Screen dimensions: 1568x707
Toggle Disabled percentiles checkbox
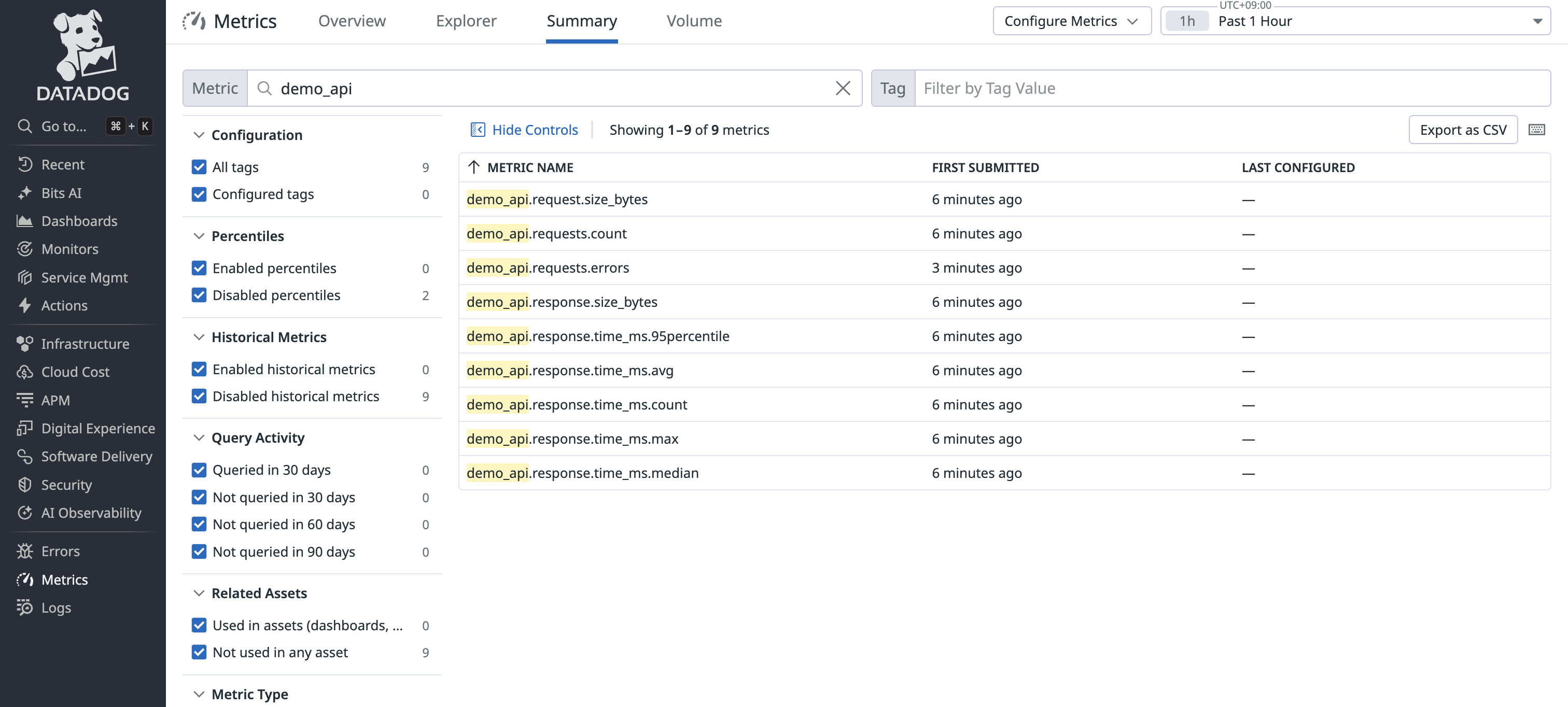coord(199,295)
